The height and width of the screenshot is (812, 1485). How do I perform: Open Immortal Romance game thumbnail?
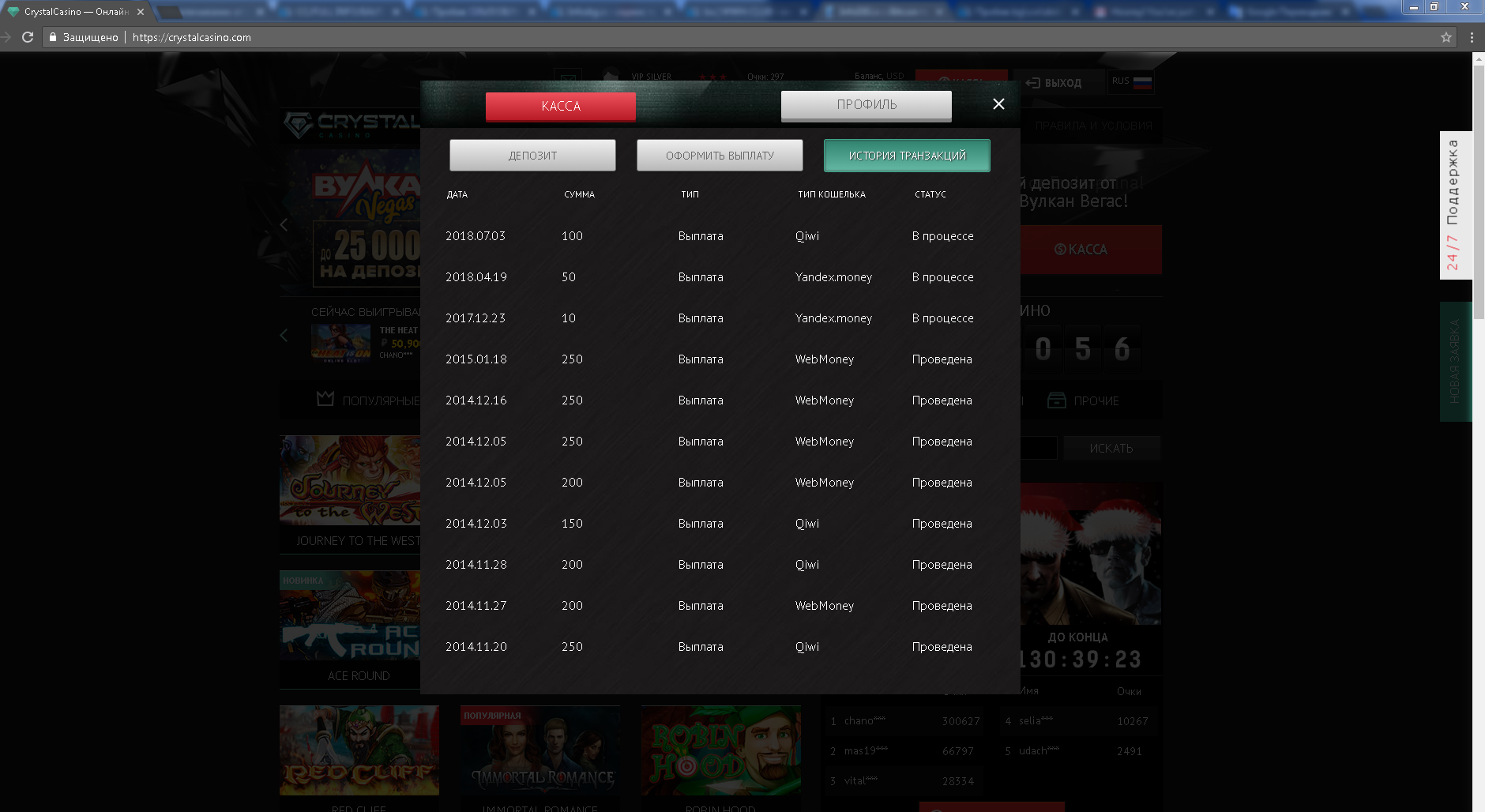coord(540,750)
